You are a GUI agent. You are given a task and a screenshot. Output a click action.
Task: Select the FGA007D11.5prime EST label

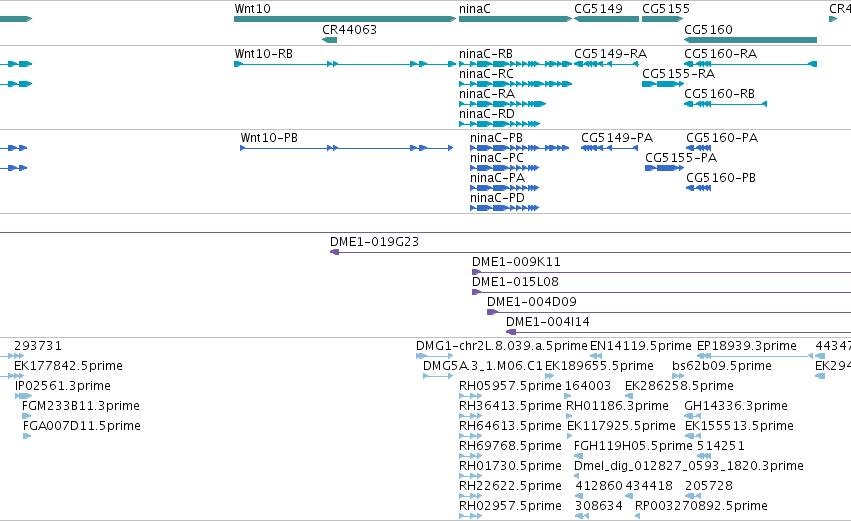click(x=81, y=427)
